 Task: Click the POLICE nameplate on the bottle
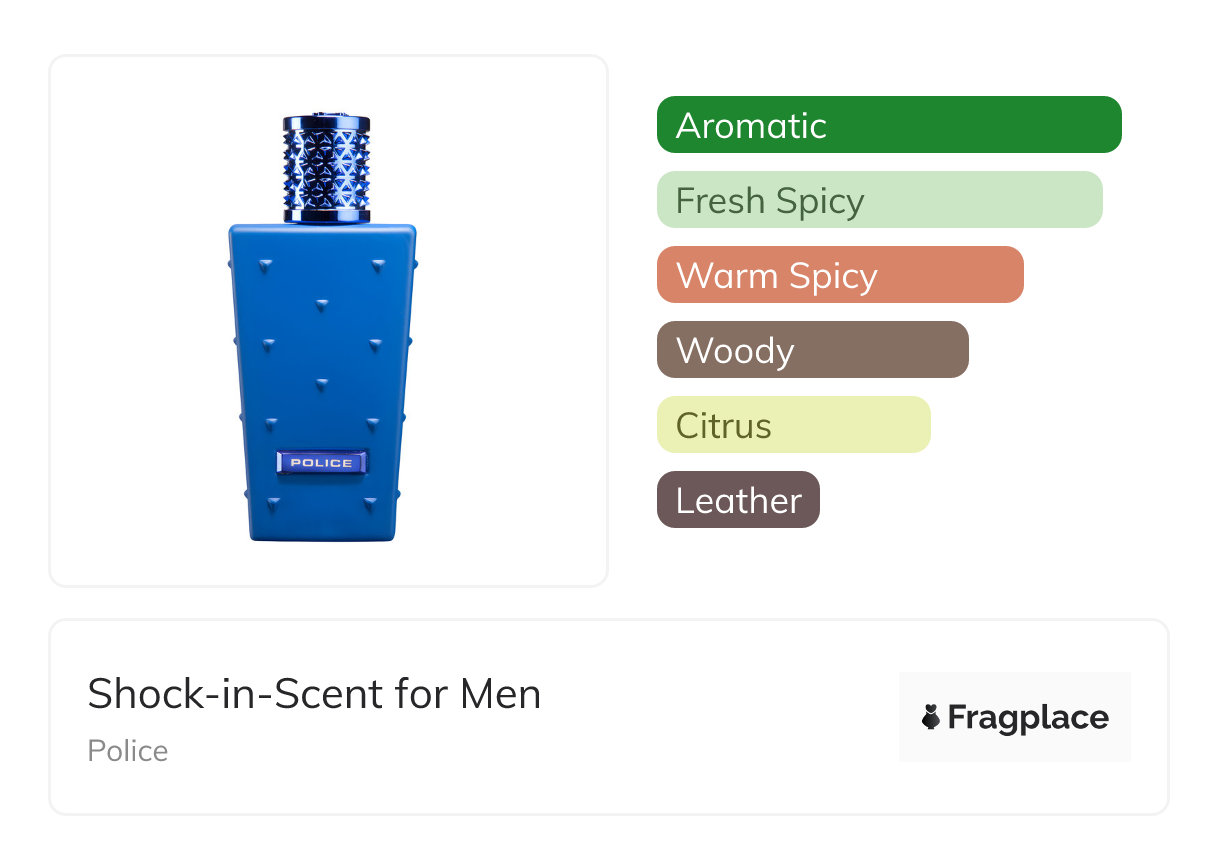point(321,463)
